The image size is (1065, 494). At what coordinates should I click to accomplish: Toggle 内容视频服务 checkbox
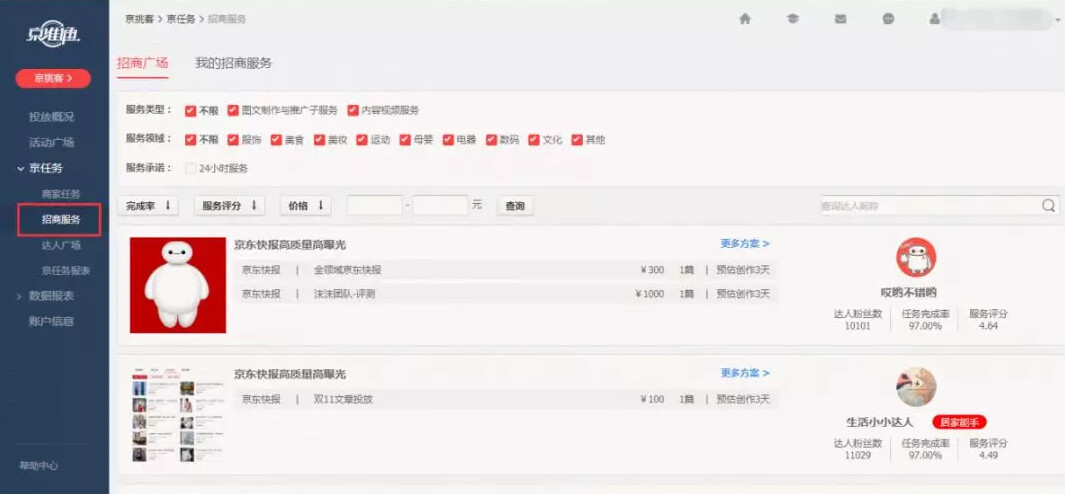353,110
